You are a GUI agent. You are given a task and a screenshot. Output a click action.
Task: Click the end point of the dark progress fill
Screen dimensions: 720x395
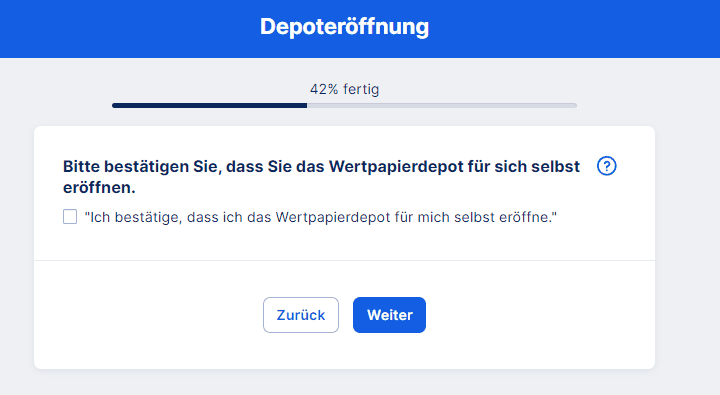(x=306, y=106)
